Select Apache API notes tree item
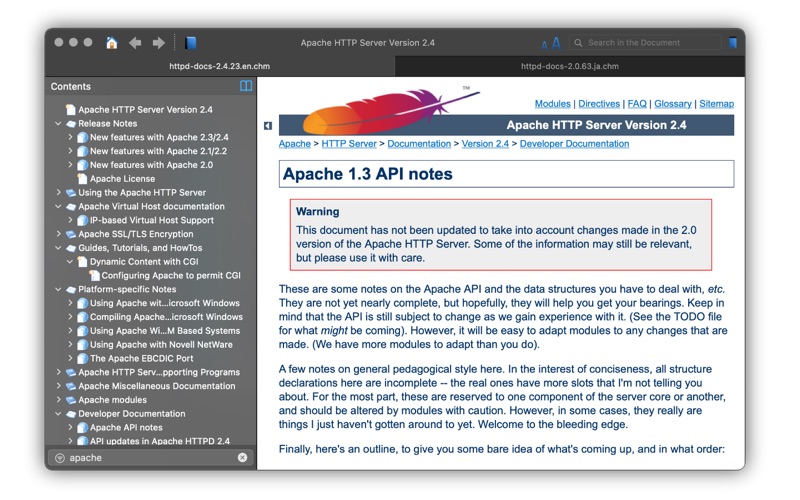 tap(126, 428)
